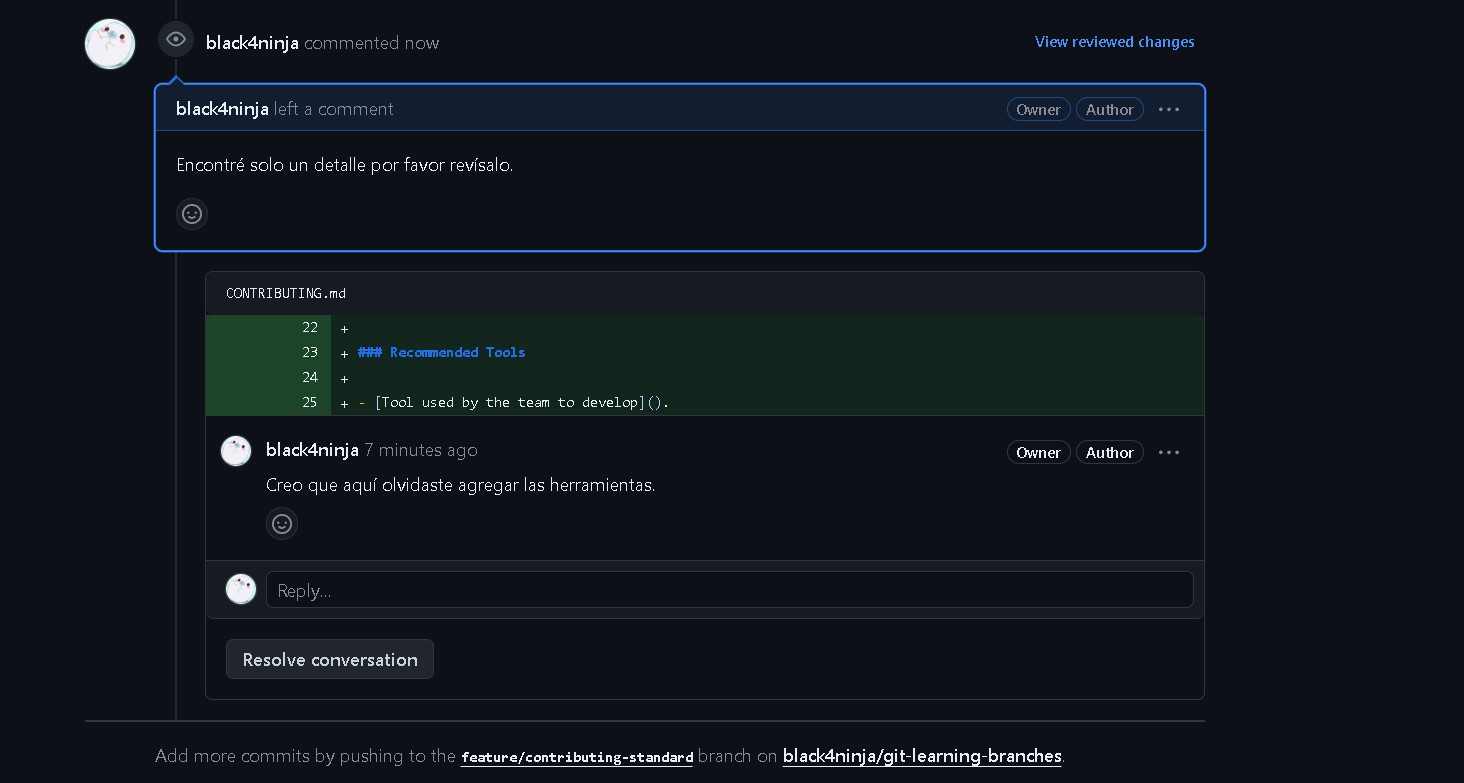Image resolution: width=1464 pixels, height=783 pixels.
Task: Open the CONTRIBUTING.md file header
Action: 286,293
